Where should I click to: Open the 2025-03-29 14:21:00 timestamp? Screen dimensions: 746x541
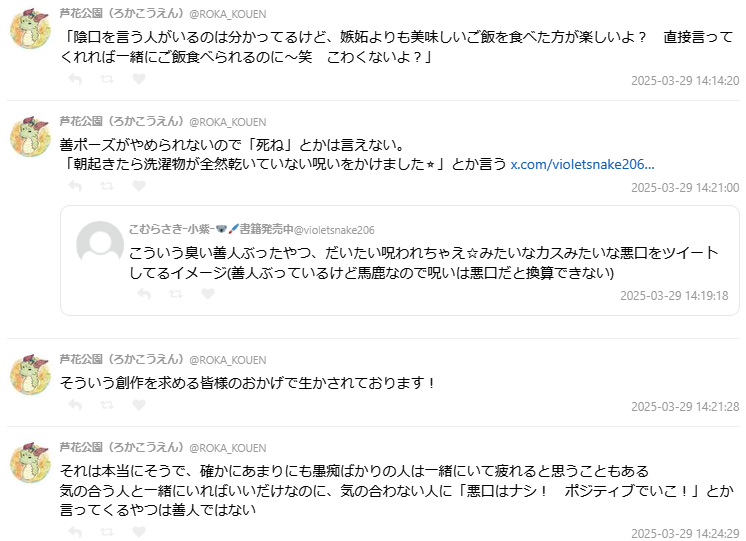click(685, 187)
